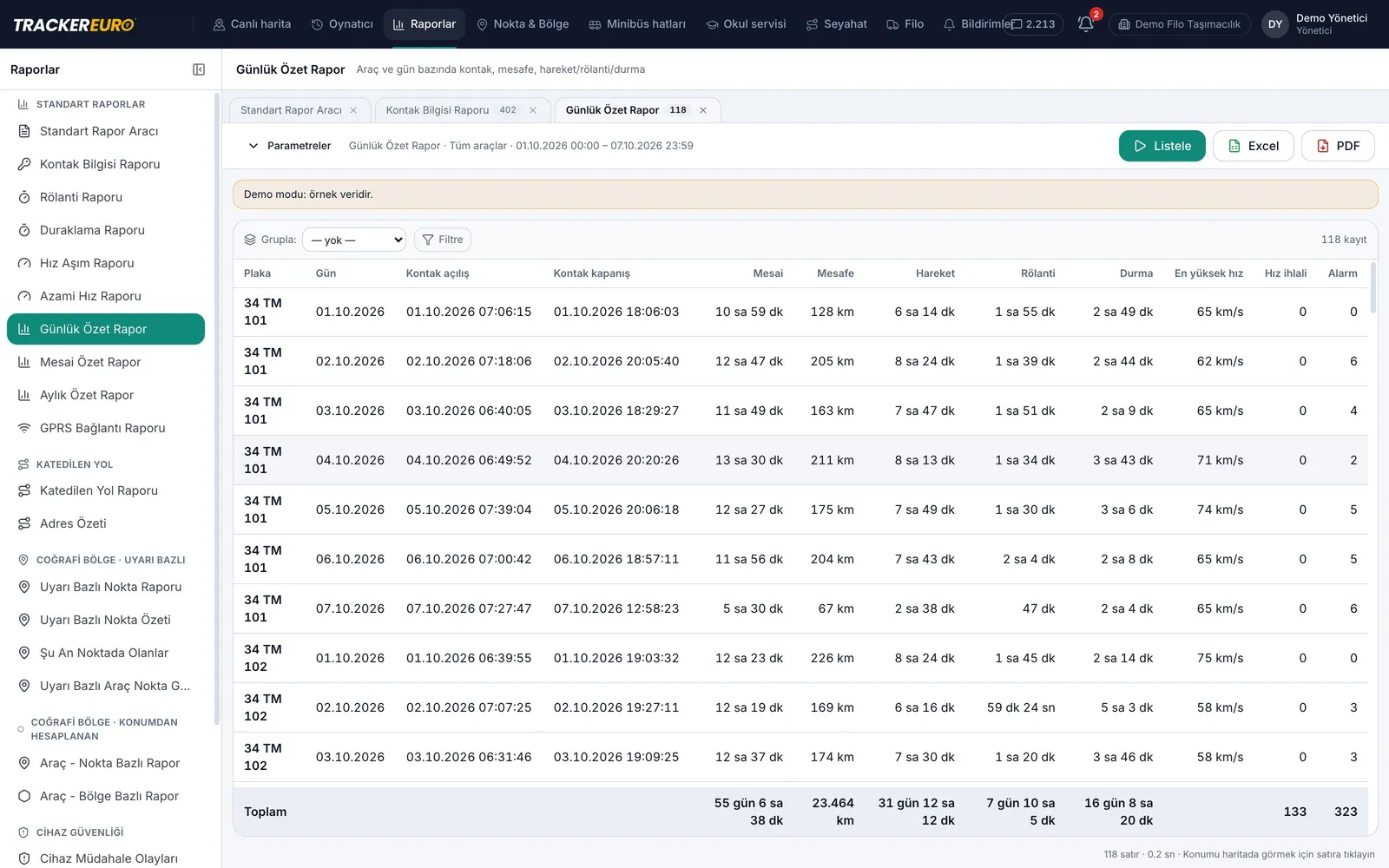Close the Standart Rapor Aracı tab
Viewport: 1389px width, 868px height.
click(353, 110)
